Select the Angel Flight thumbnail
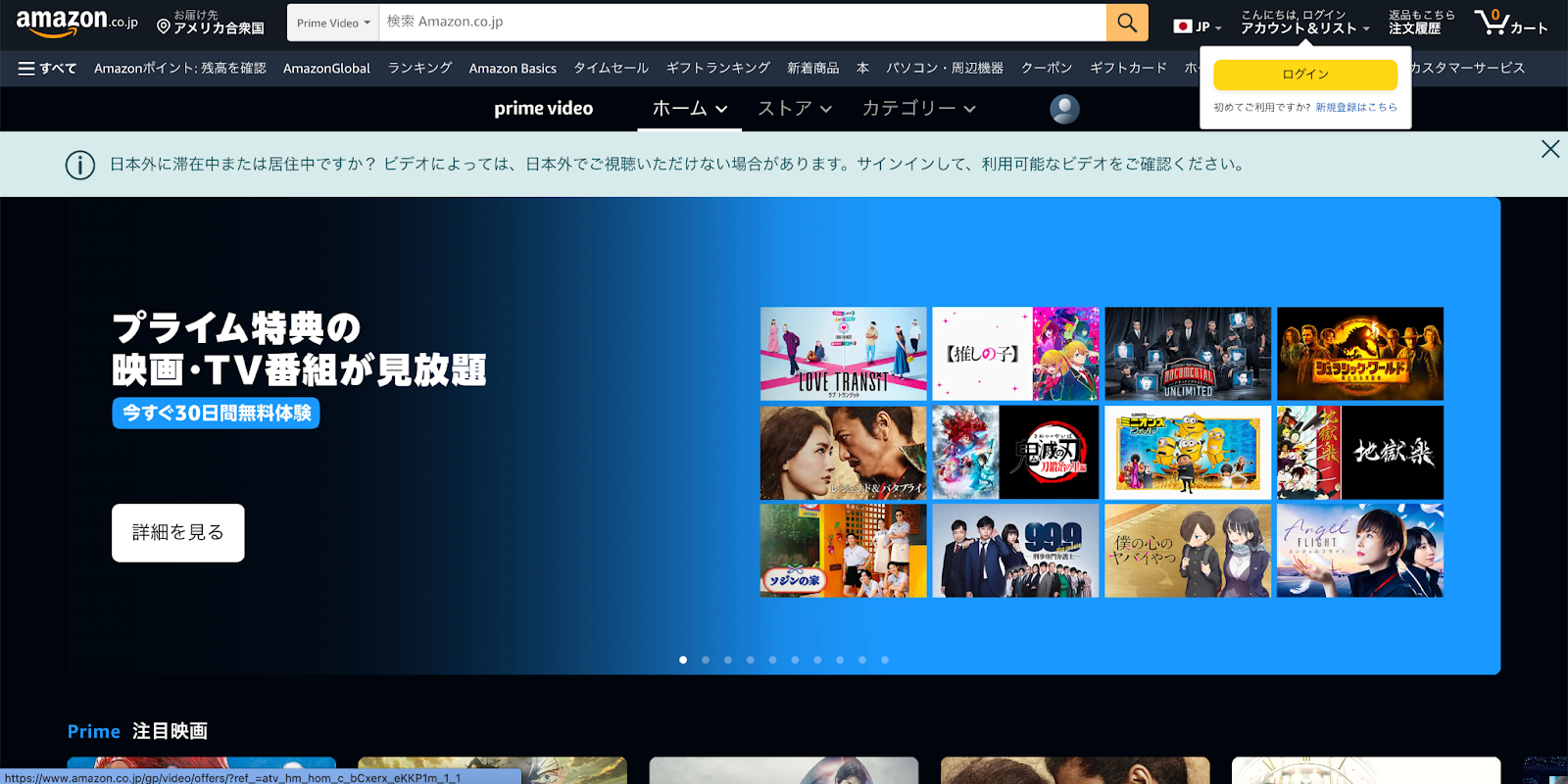1568x784 pixels. 1360,551
